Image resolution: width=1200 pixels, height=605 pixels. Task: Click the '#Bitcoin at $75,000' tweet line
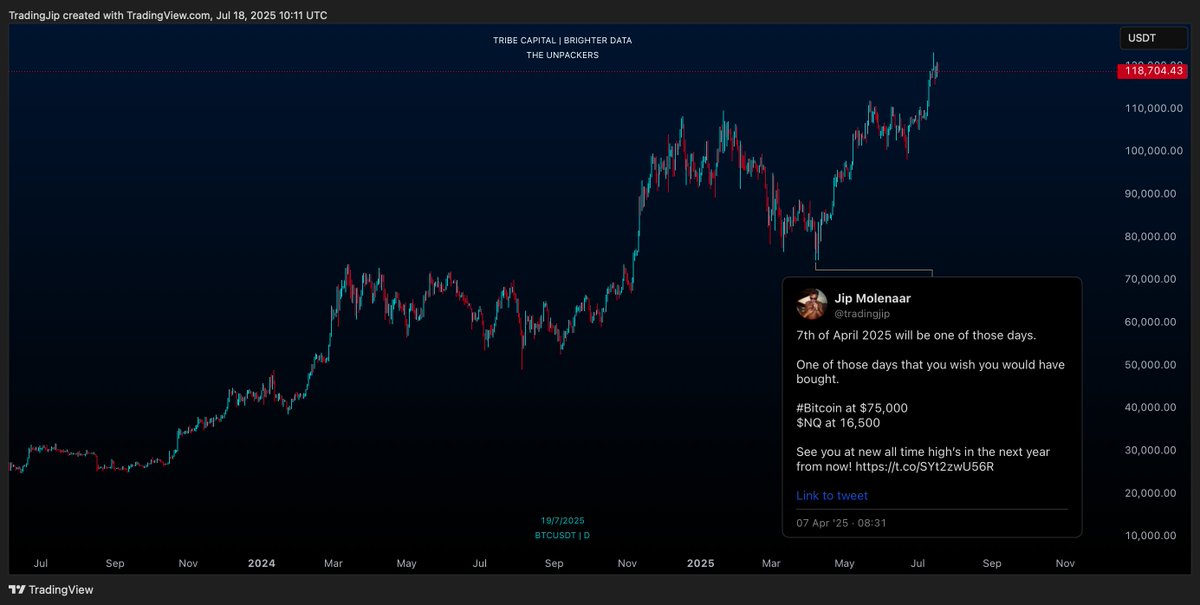click(852, 408)
